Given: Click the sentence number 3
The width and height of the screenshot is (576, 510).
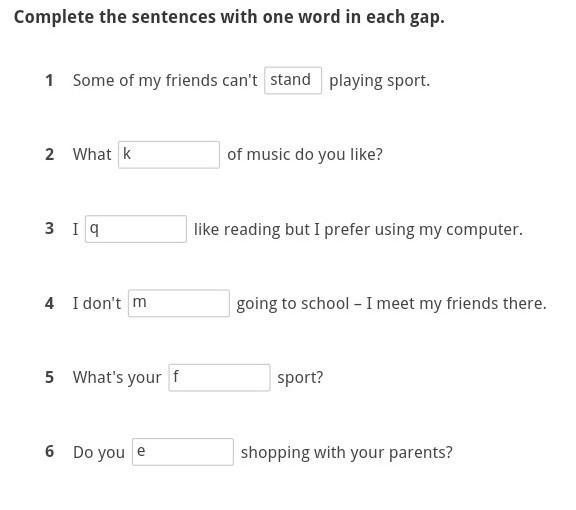Looking at the screenshot, I should click(x=50, y=228).
